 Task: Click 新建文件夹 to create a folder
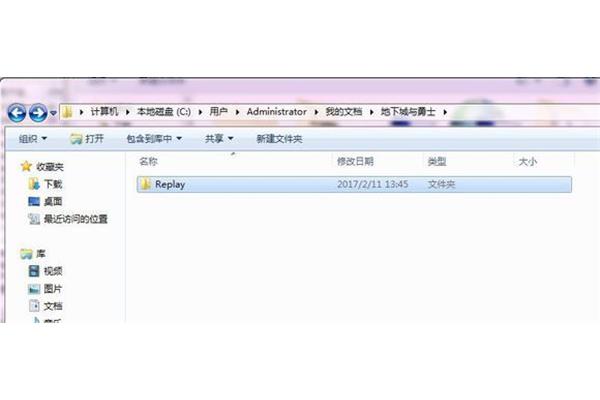(279, 139)
